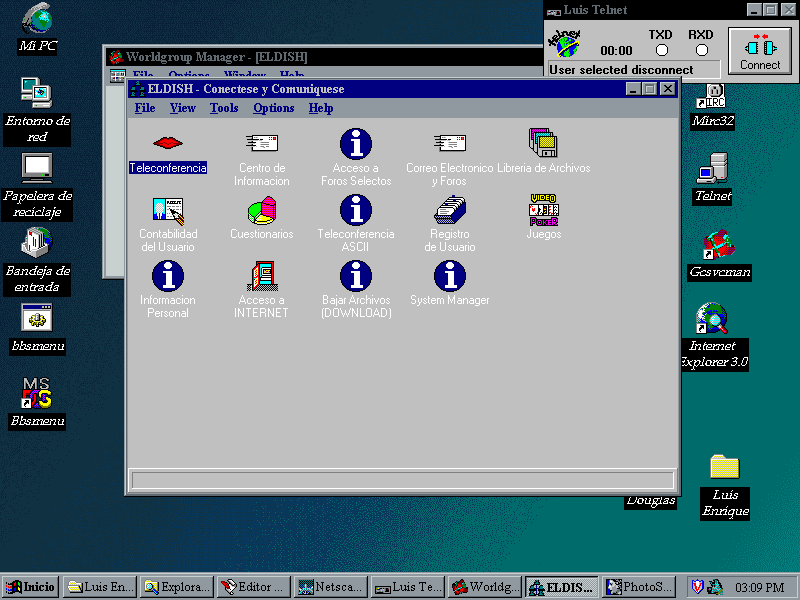Click Worldgroup Manager title bar icon
This screenshot has width=800, height=600.
pyautogui.click(x=117, y=57)
